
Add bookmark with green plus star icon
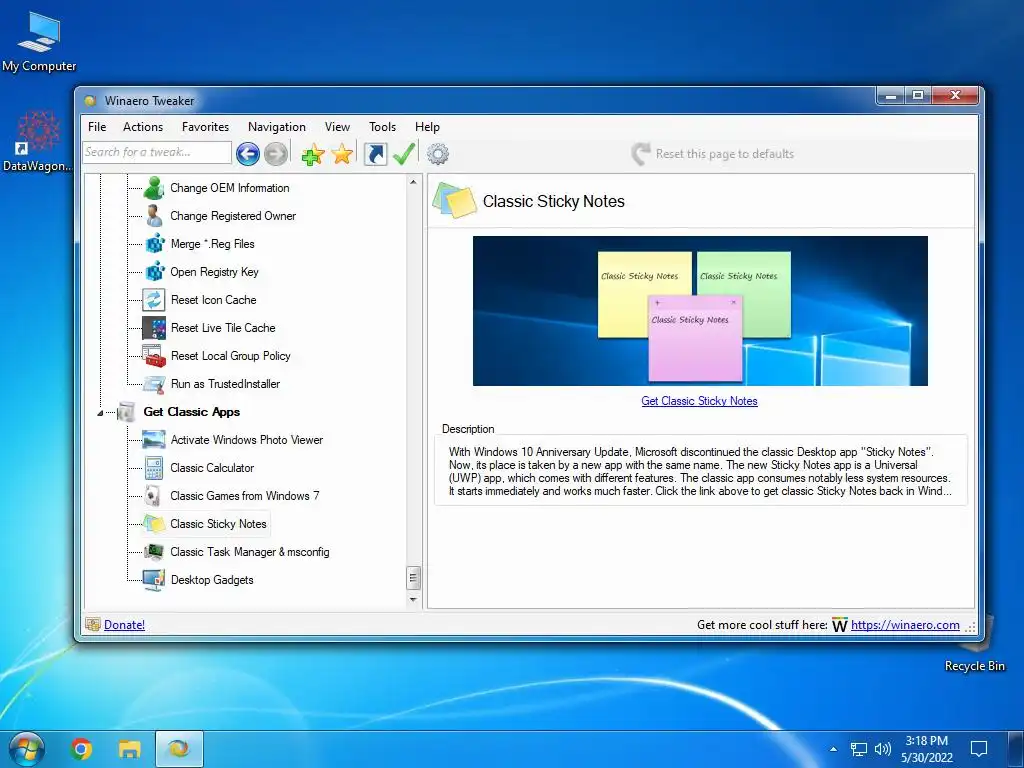click(313, 154)
